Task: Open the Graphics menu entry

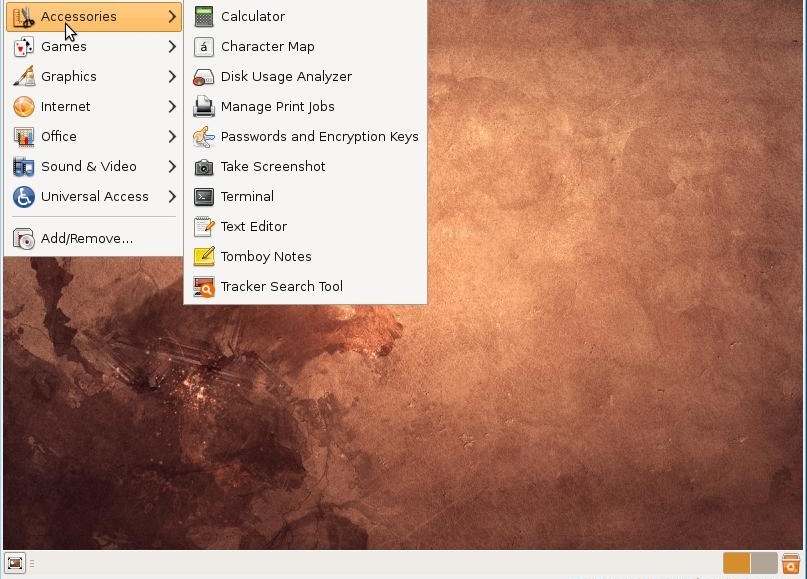Action: pyautogui.click(x=94, y=77)
